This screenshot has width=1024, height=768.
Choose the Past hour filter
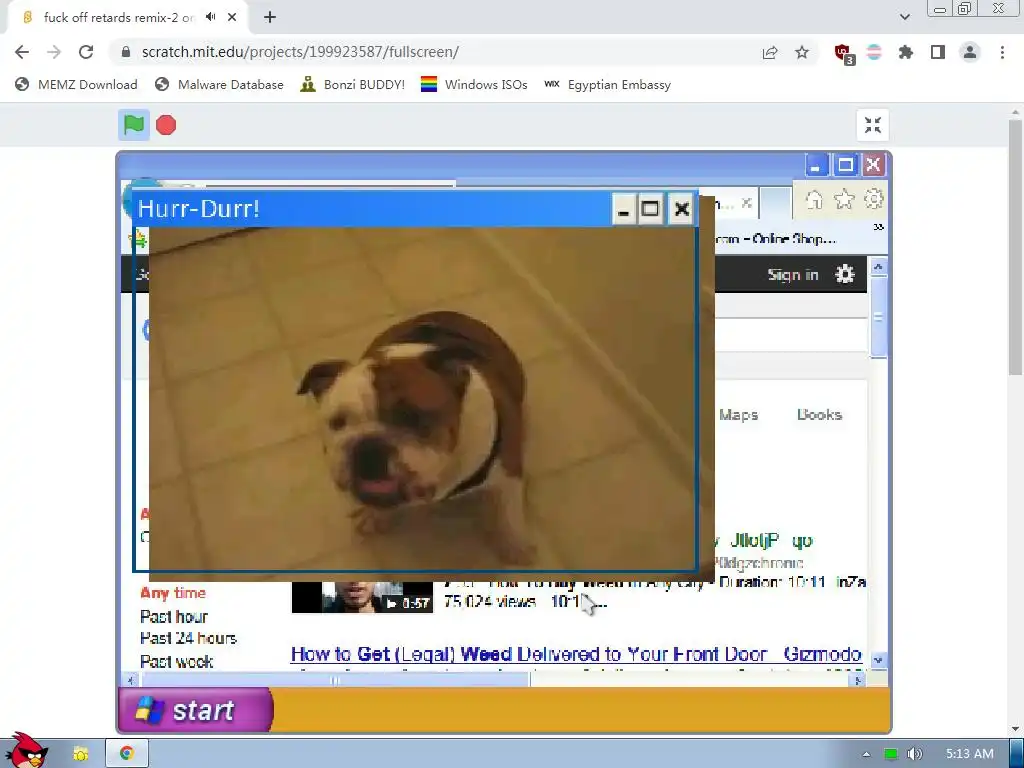click(x=174, y=616)
